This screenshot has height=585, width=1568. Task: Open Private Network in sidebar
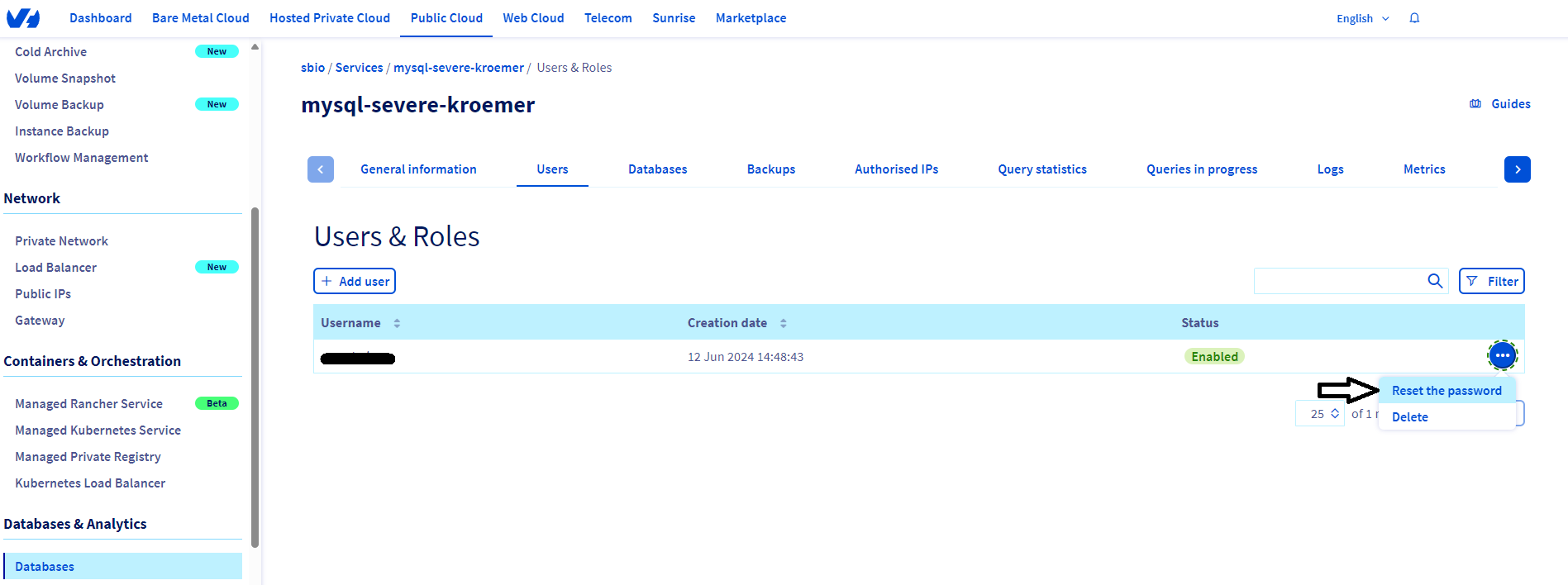tap(61, 241)
